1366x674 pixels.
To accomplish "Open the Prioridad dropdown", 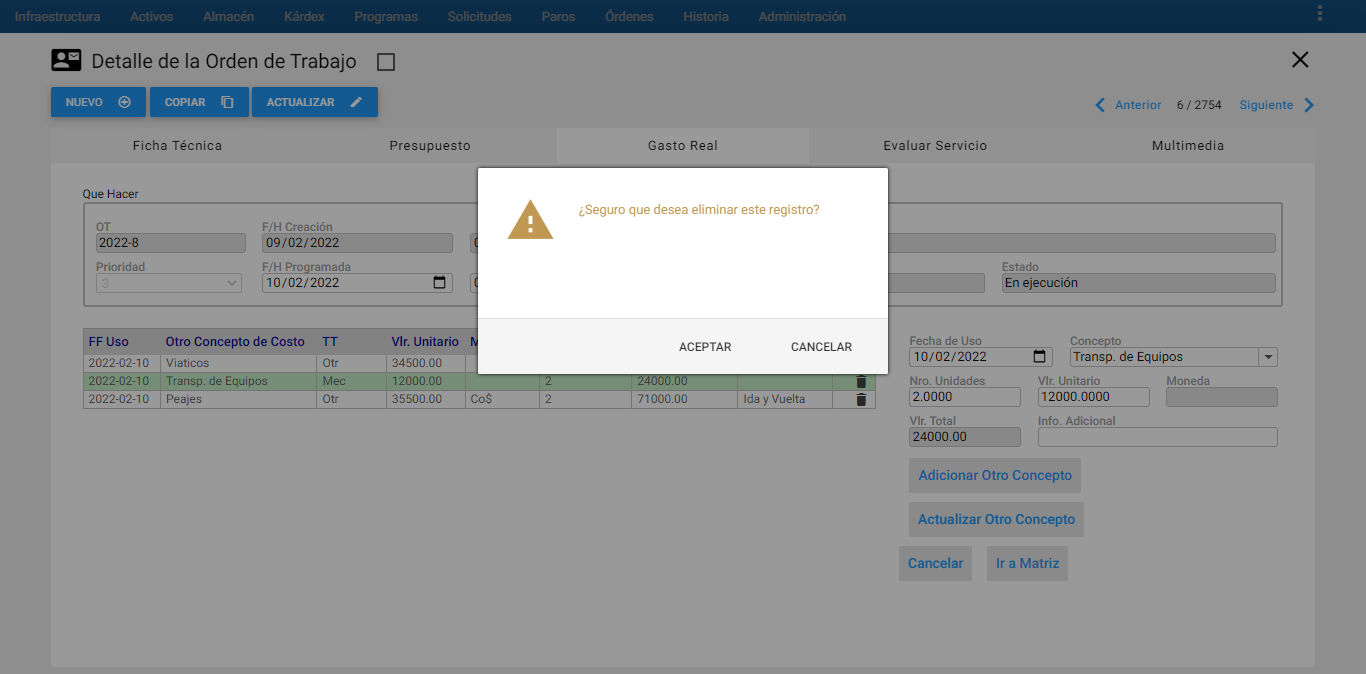I will tap(169, 283).
